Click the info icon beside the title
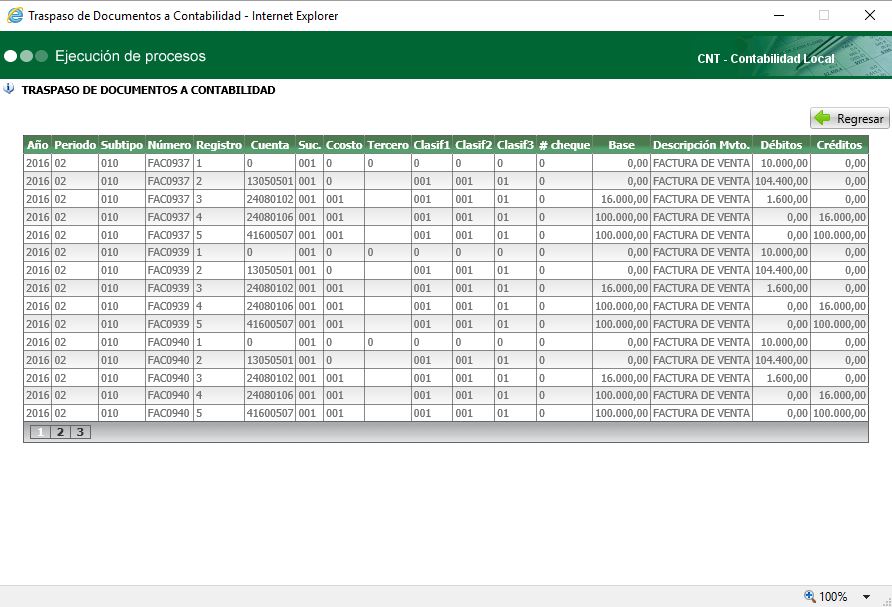Viewport: 892px width, 607px height. click(9, 89)
